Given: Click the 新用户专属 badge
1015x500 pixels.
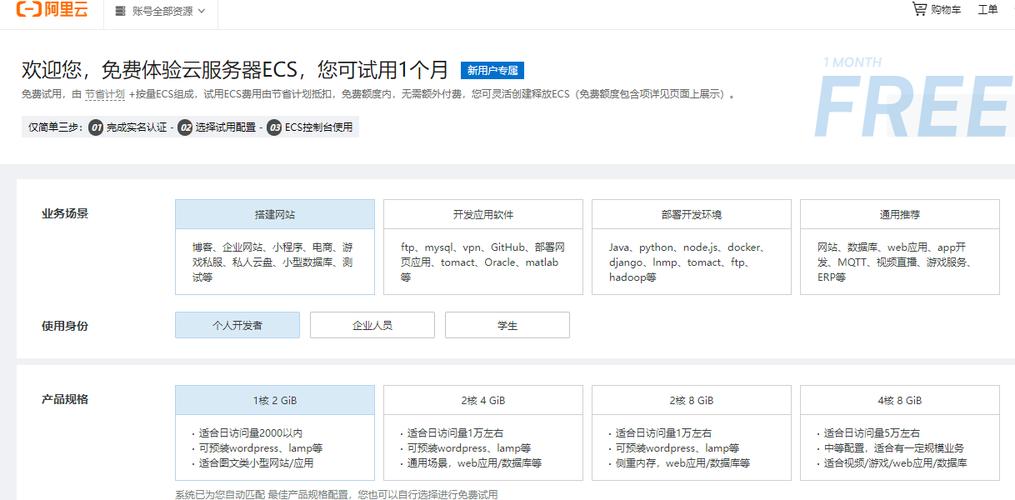Looking at the screenshot, I should (493, 71).
